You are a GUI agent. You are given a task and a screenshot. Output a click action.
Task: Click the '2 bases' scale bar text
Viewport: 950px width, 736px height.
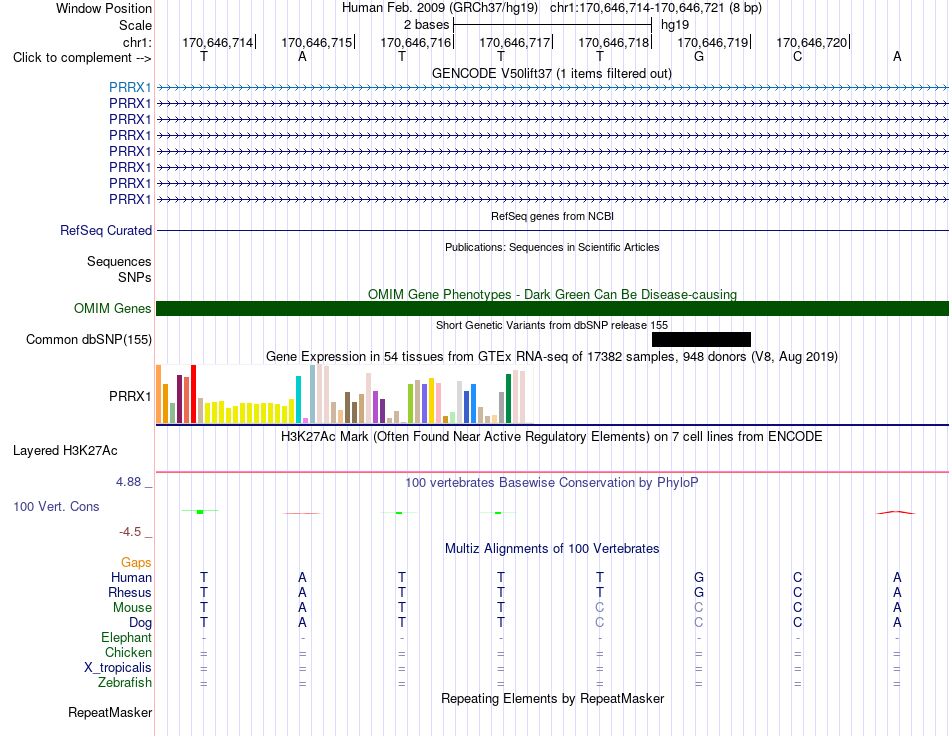tap(427, 25)
